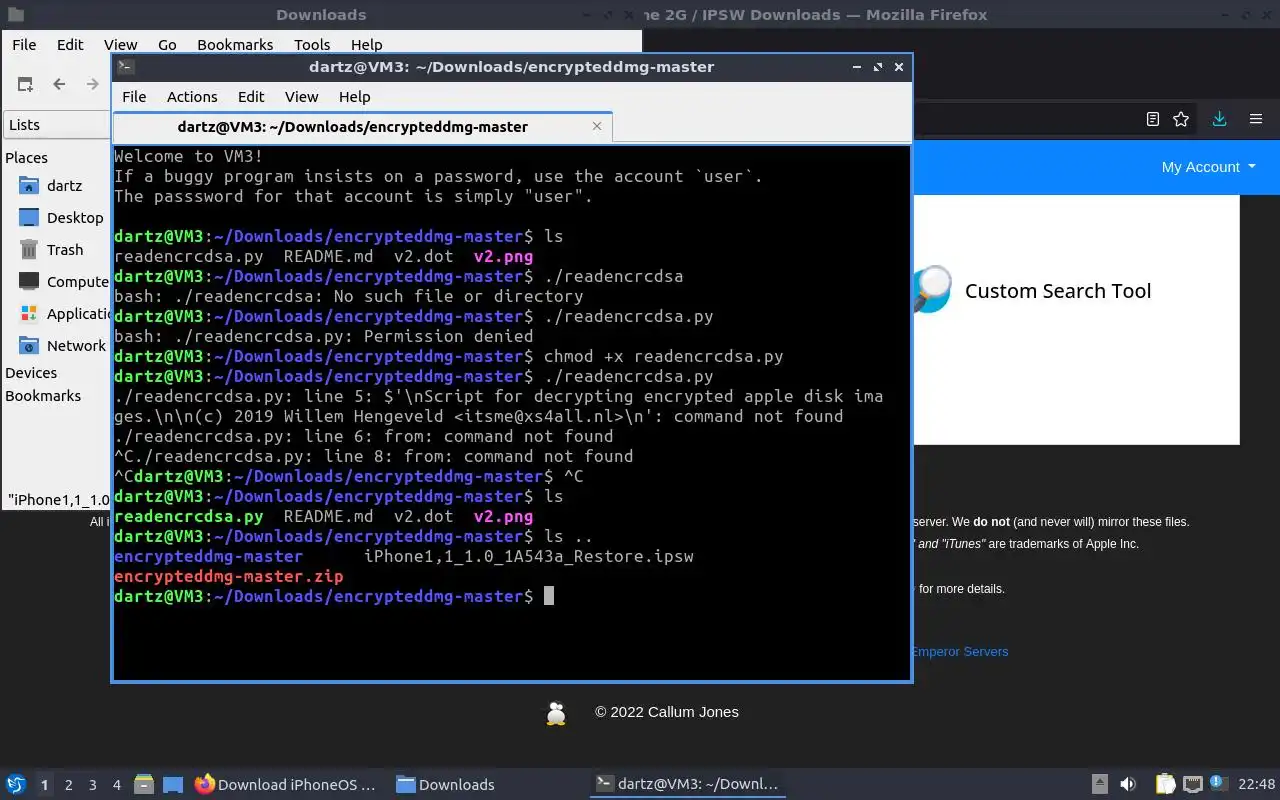Switch to workspace 4

point(117,785)
